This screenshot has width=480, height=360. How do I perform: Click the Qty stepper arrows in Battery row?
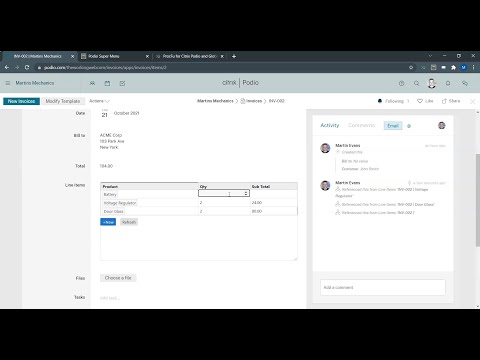246,193
